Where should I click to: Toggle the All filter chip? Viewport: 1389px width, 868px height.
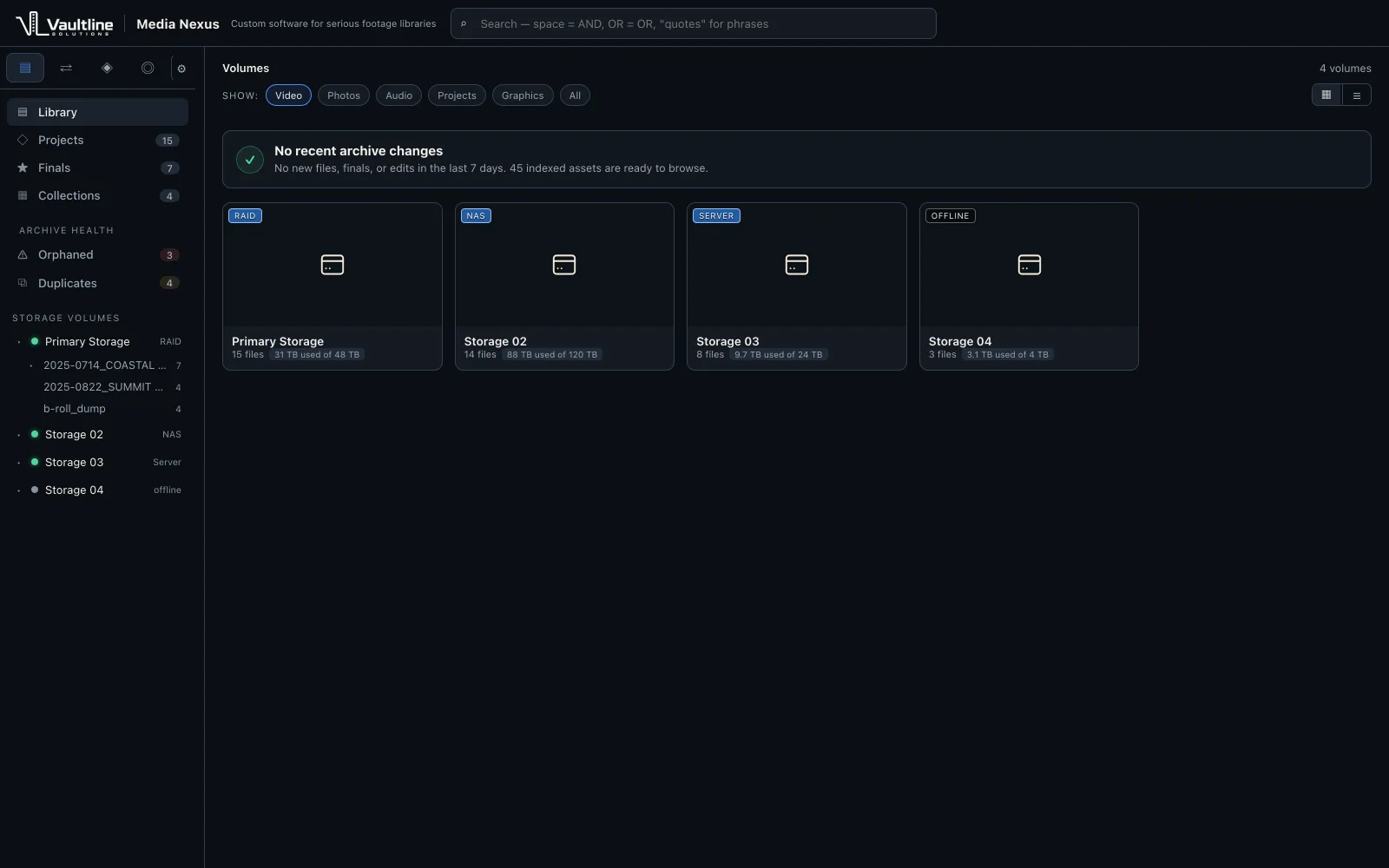coord(575,95)
